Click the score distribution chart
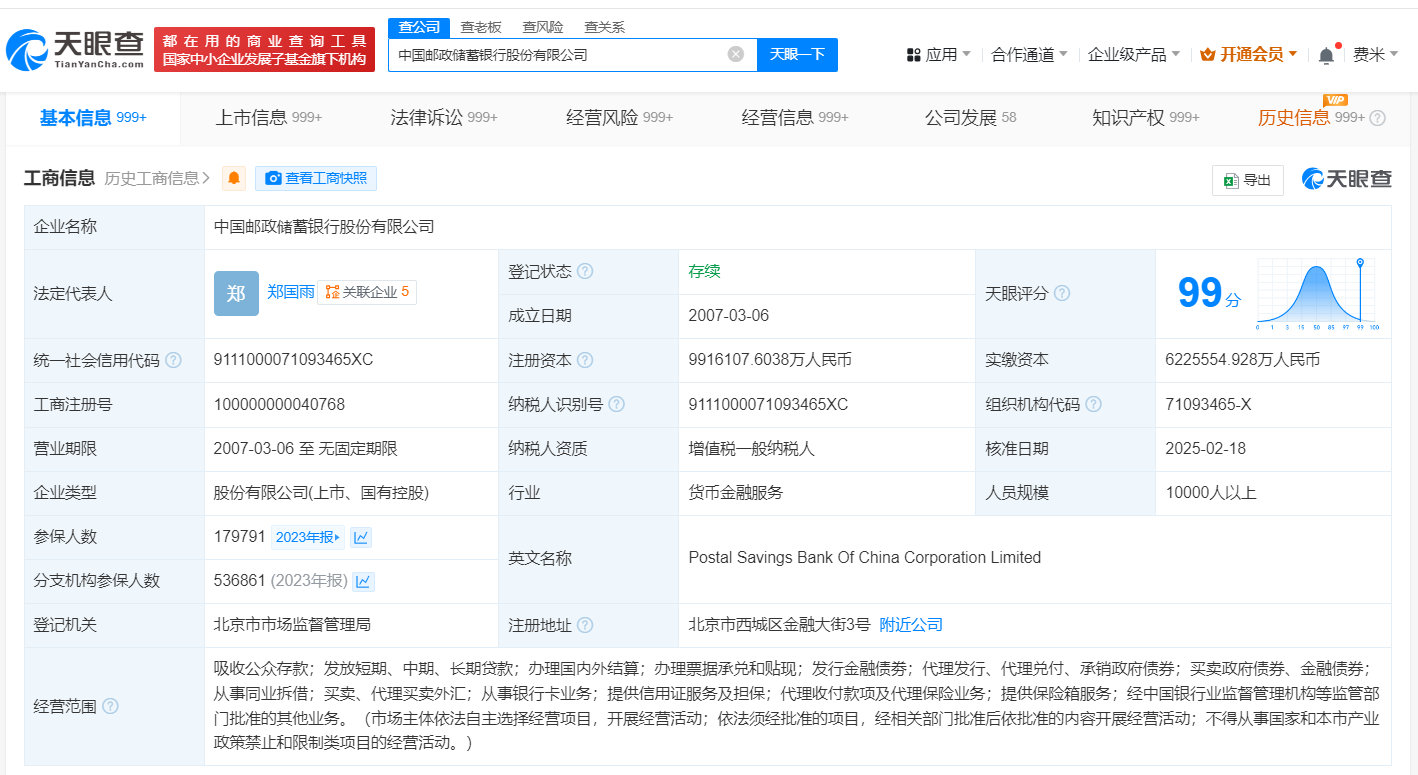 pos(1319,294)
